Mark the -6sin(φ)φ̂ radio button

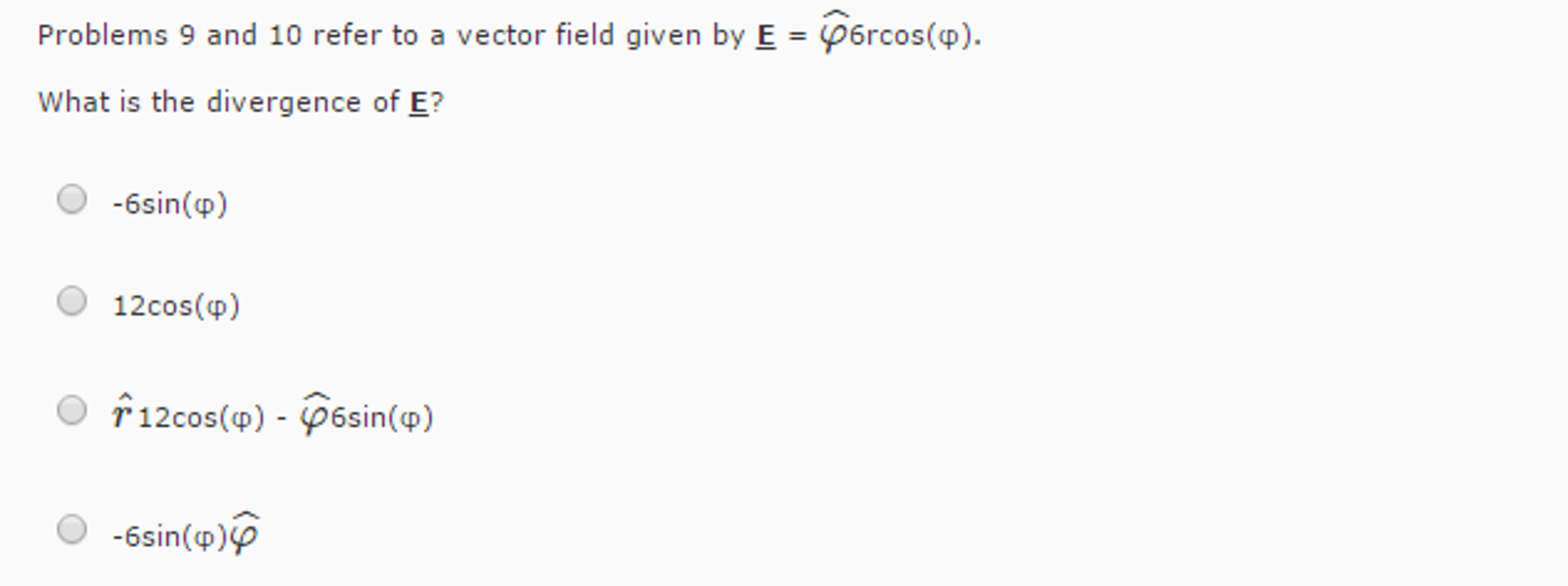click(x=72, y=529)
